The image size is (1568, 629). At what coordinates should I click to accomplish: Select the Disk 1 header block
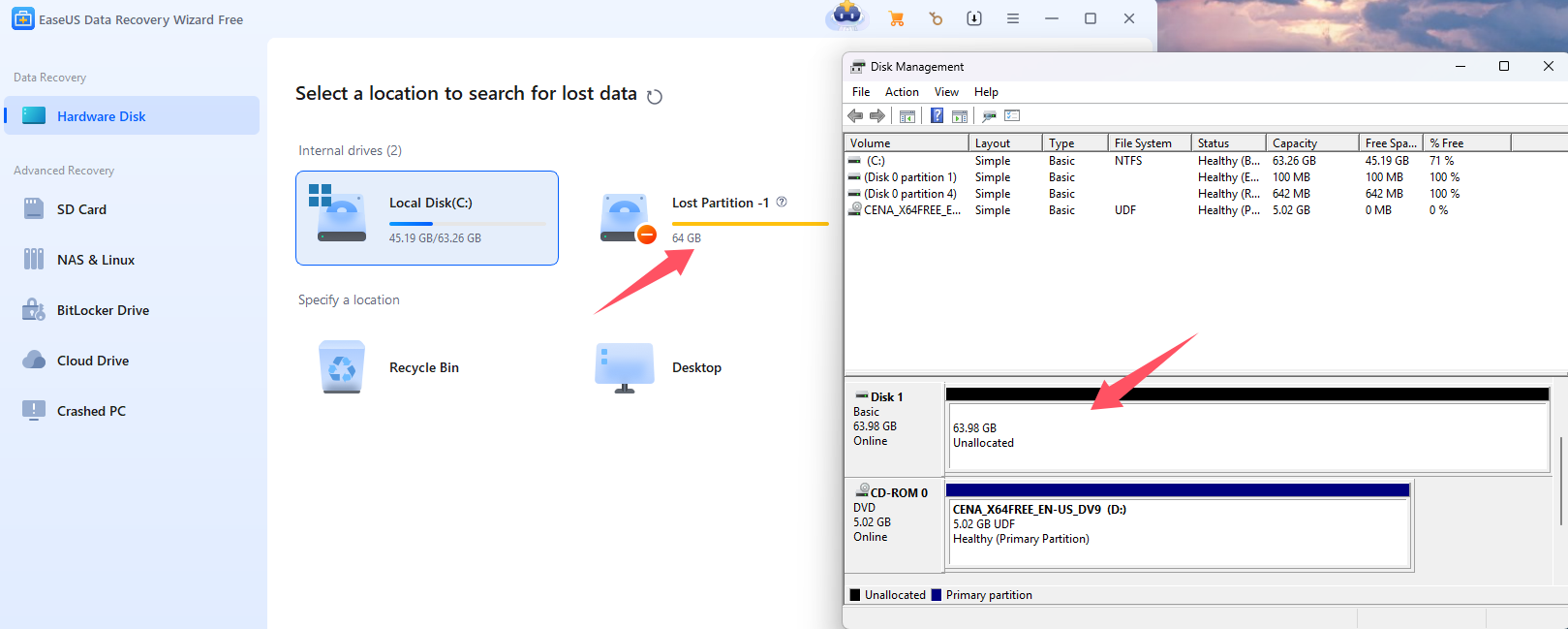895,427
